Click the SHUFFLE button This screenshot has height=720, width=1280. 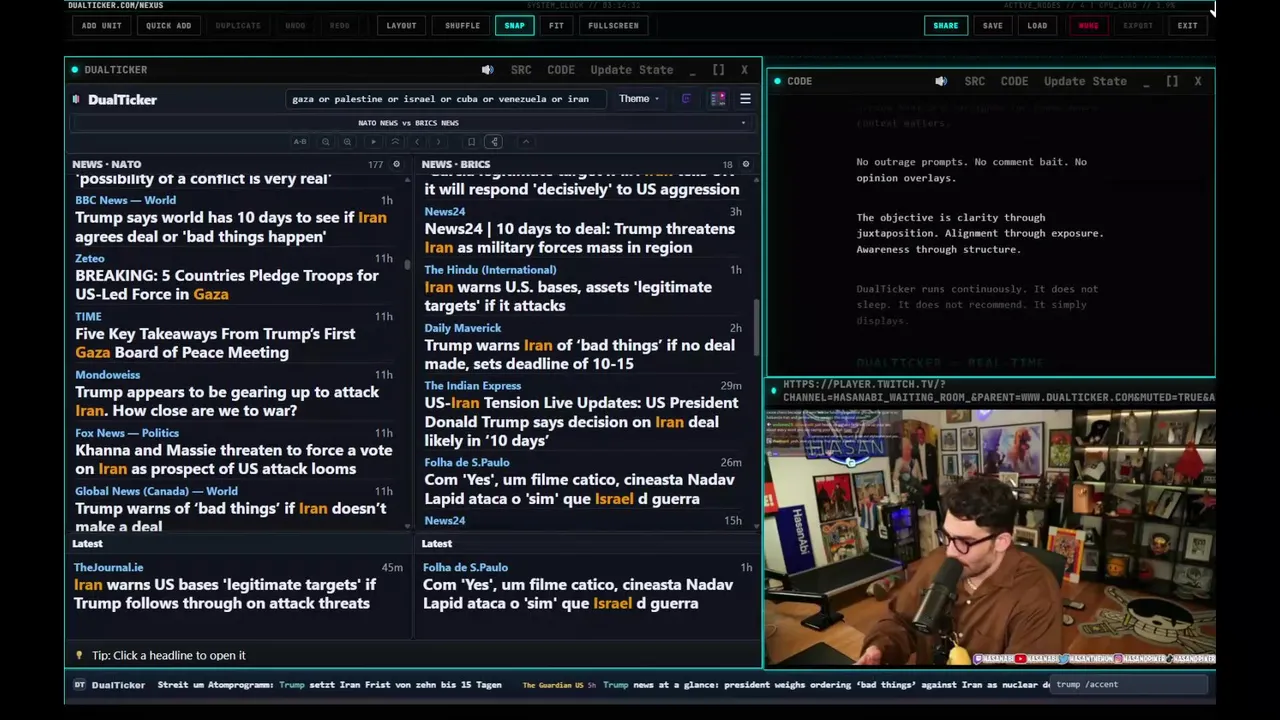coord(462,25)
